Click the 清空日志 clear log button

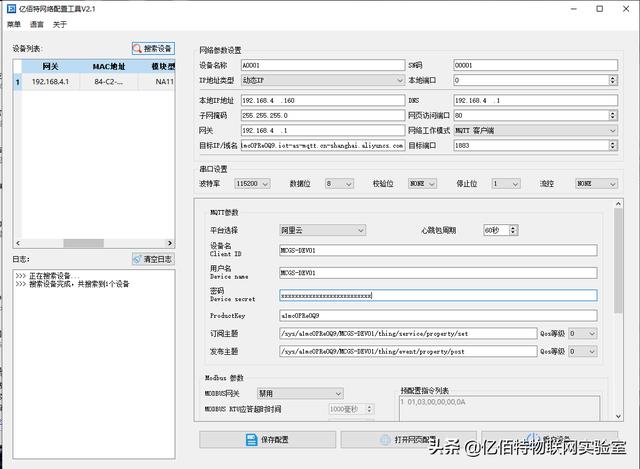click(x=153, y=259)
